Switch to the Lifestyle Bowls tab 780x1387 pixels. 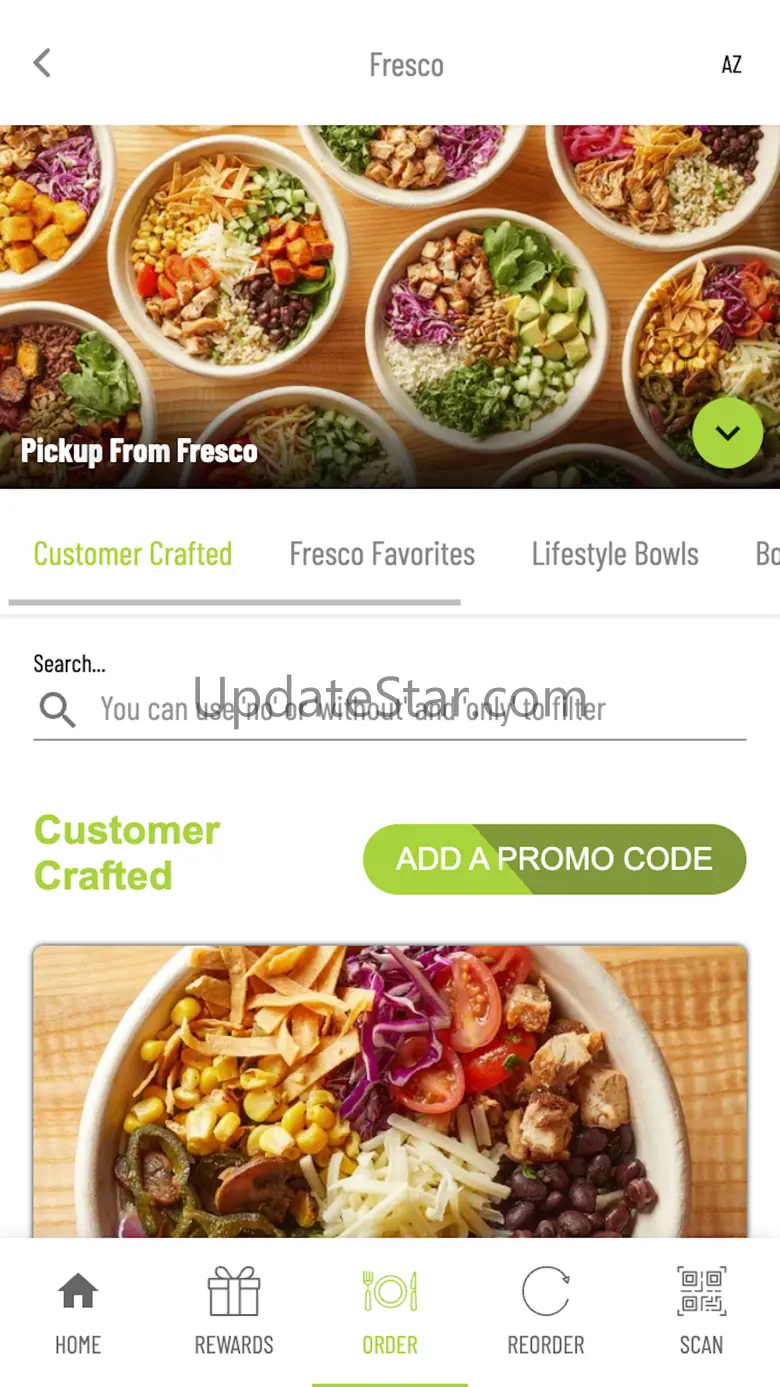(615, 554)
